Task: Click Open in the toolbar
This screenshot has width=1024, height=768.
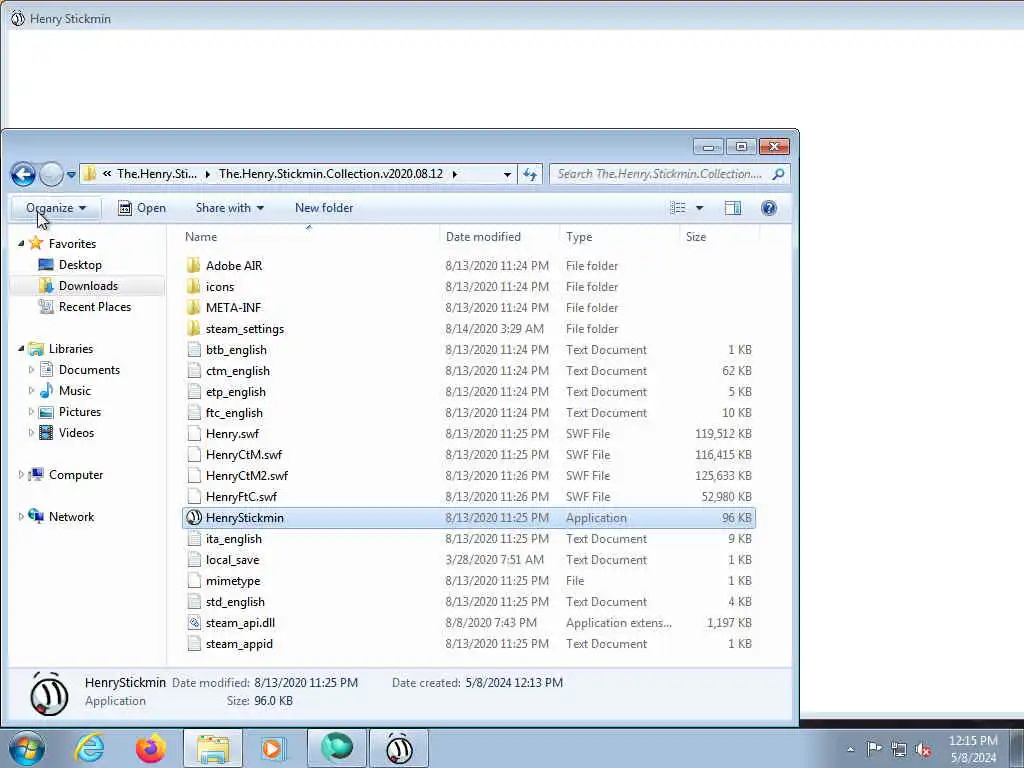Action: coord(142,208)
